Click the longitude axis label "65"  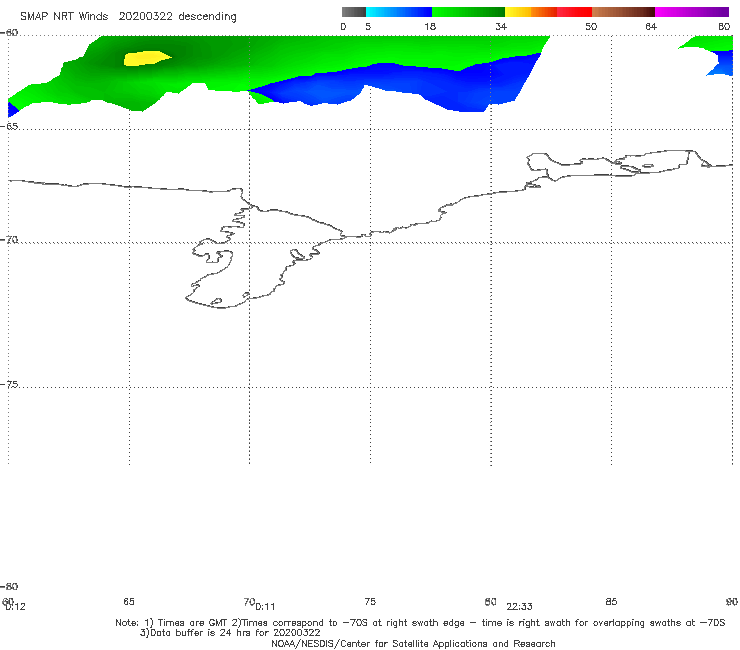pos(129,601)
